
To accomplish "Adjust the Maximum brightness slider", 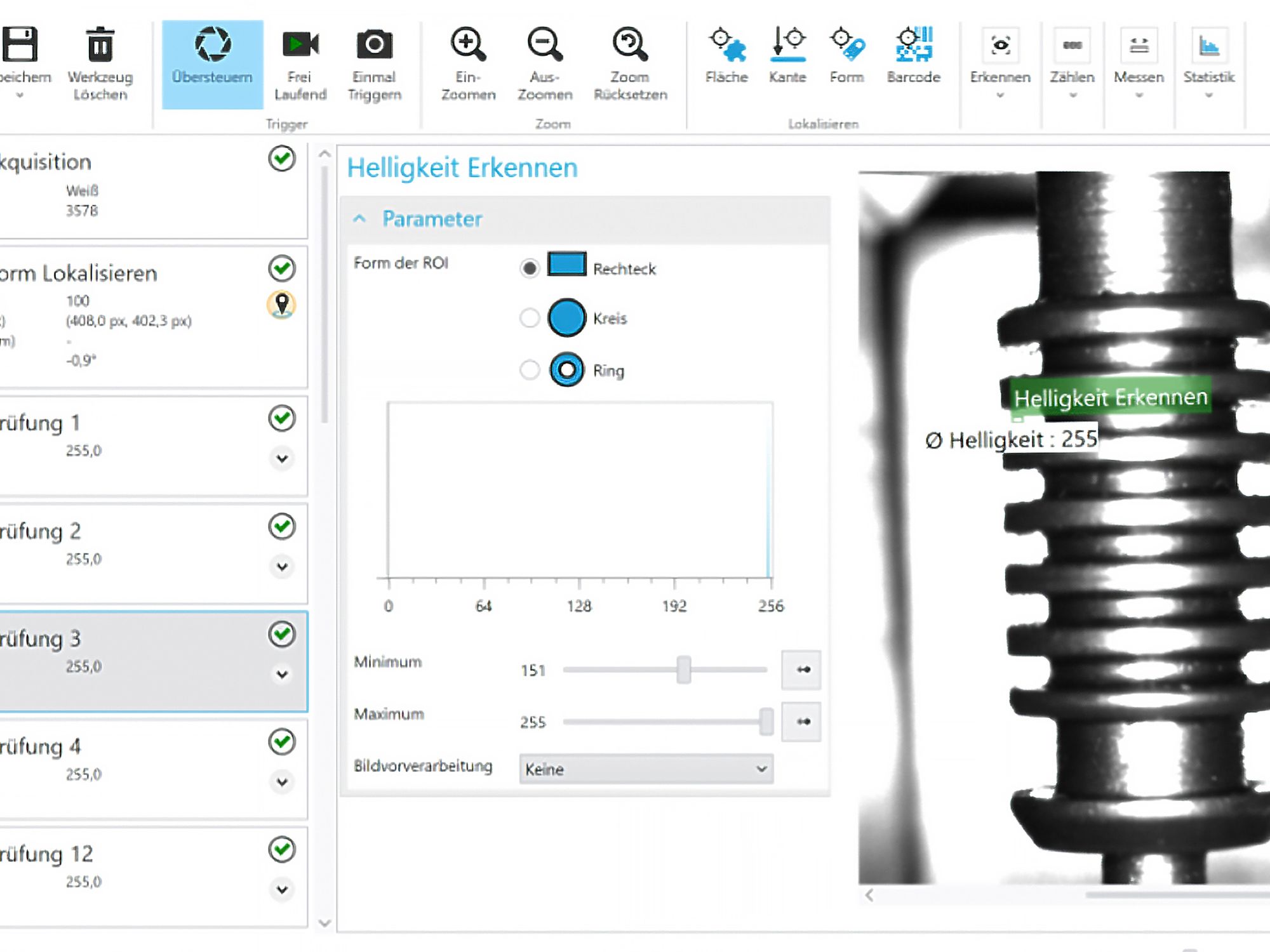I will click(x=766, y=722).
